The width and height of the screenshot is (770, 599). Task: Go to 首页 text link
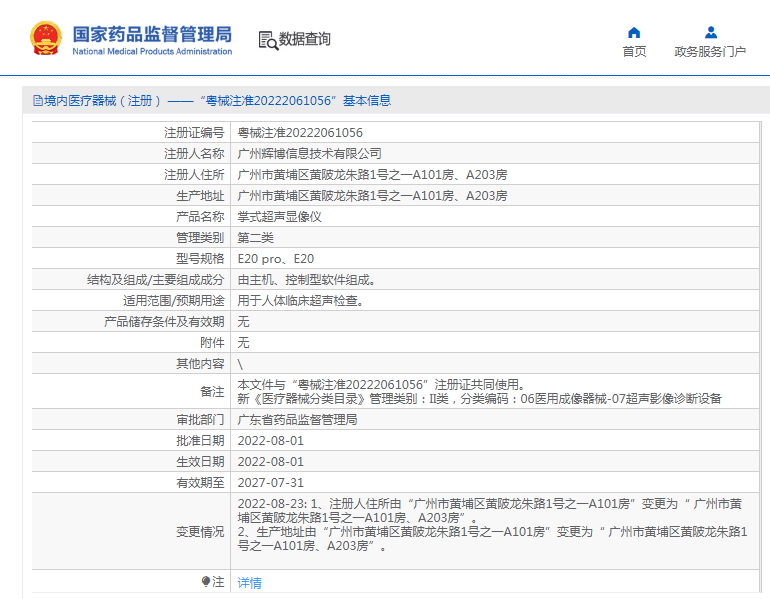point(634,52)
